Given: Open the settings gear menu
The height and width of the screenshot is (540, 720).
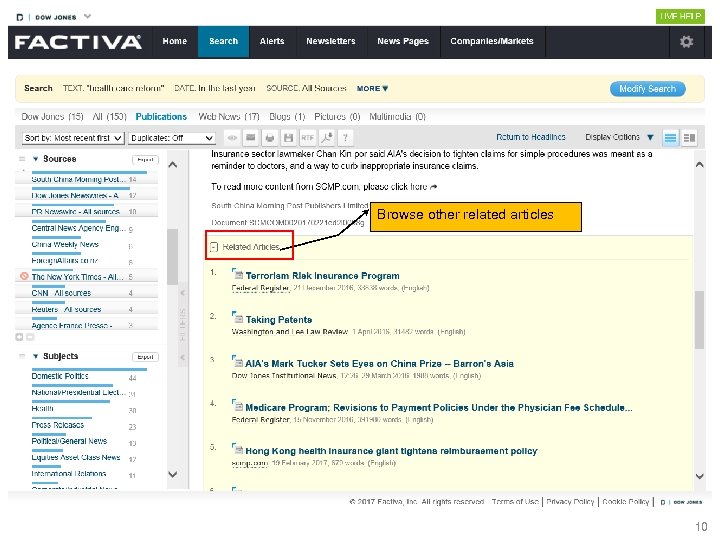Looking at the screenshot, I should tap(686, 42).
